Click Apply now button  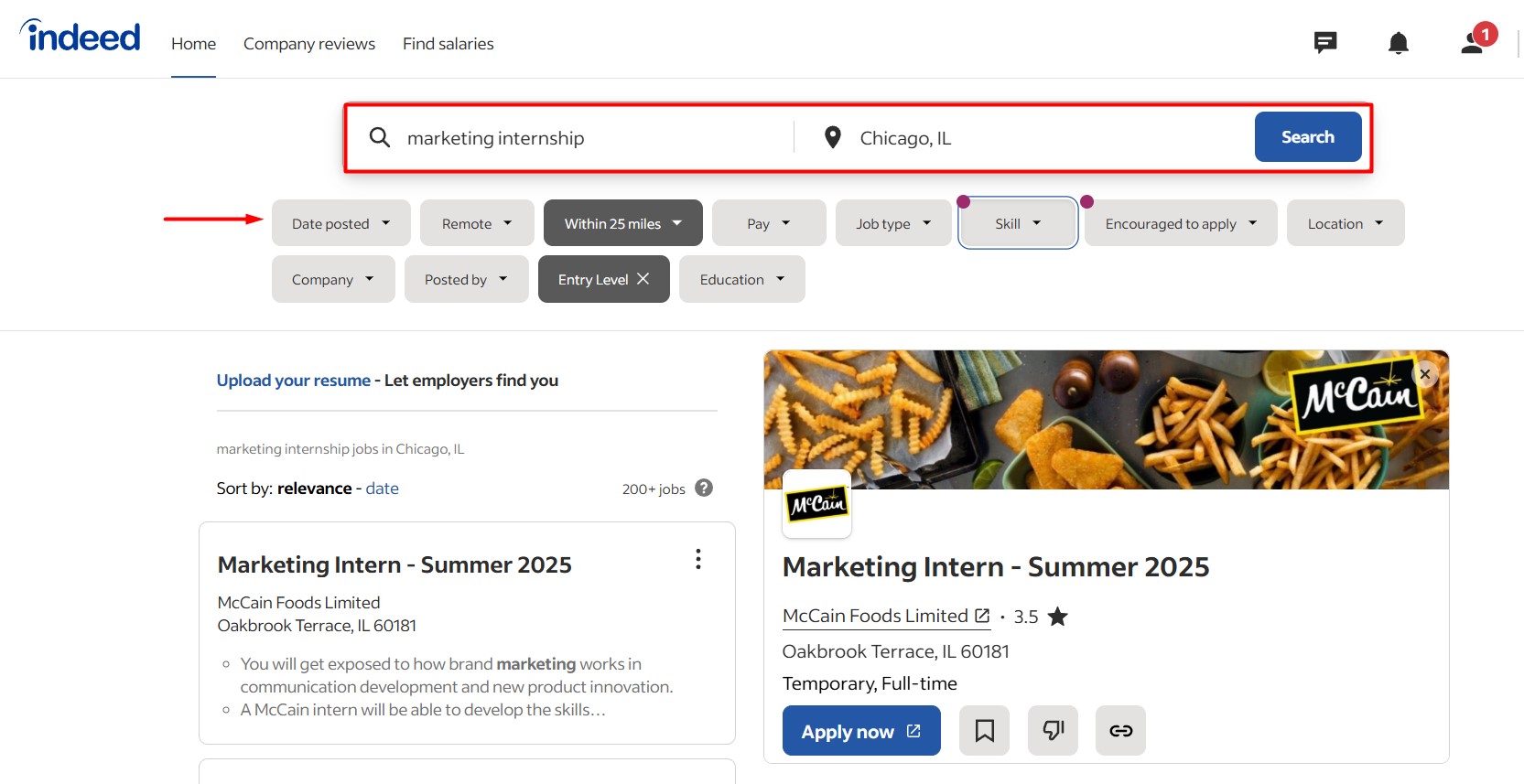click(x=861, y=730)
